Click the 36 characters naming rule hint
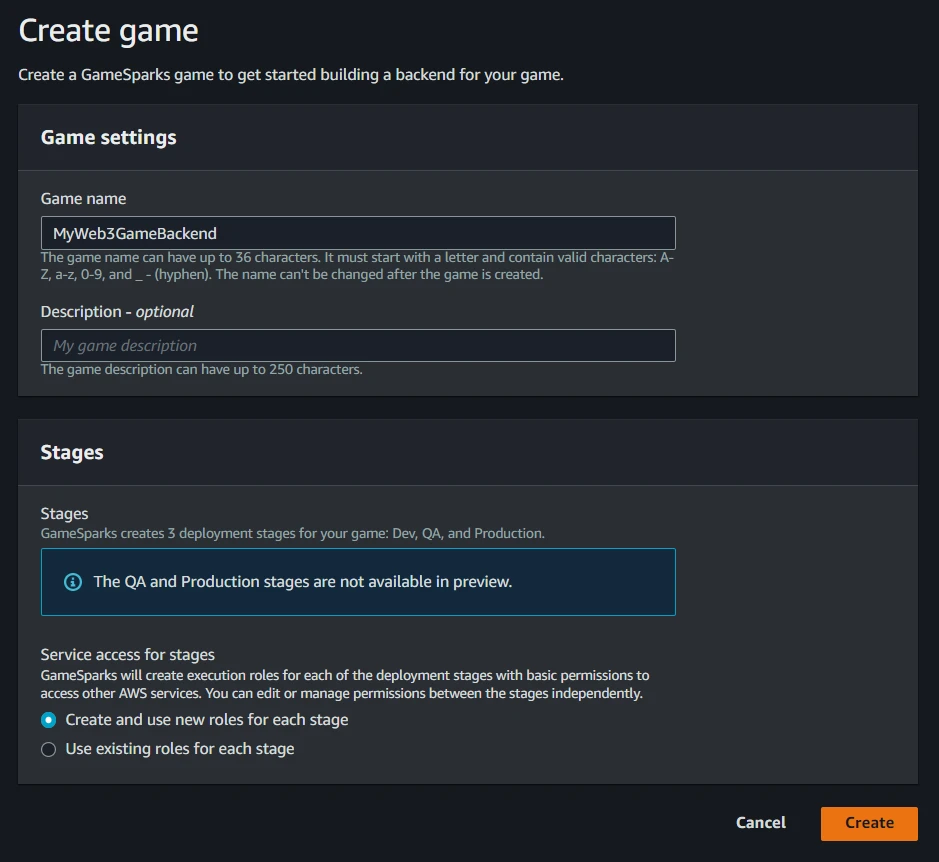Screen dimensions: 939x862 pos(357,266)
